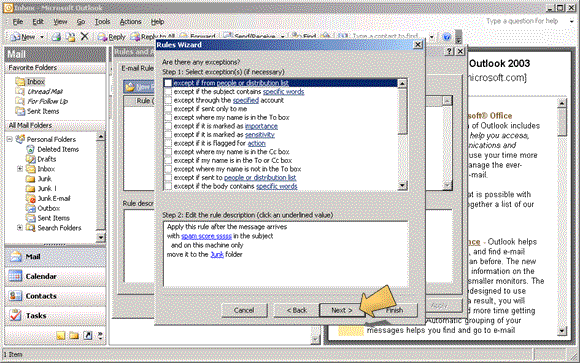Open the Tasks navigation pane
Screen dimensions: 580x363
(x=55, y=315)
